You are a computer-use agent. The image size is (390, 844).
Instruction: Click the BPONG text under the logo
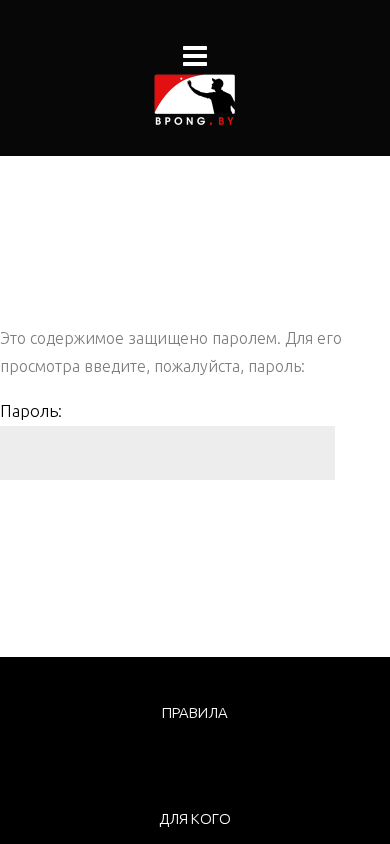pyautogui.click(x=181, y=122)
